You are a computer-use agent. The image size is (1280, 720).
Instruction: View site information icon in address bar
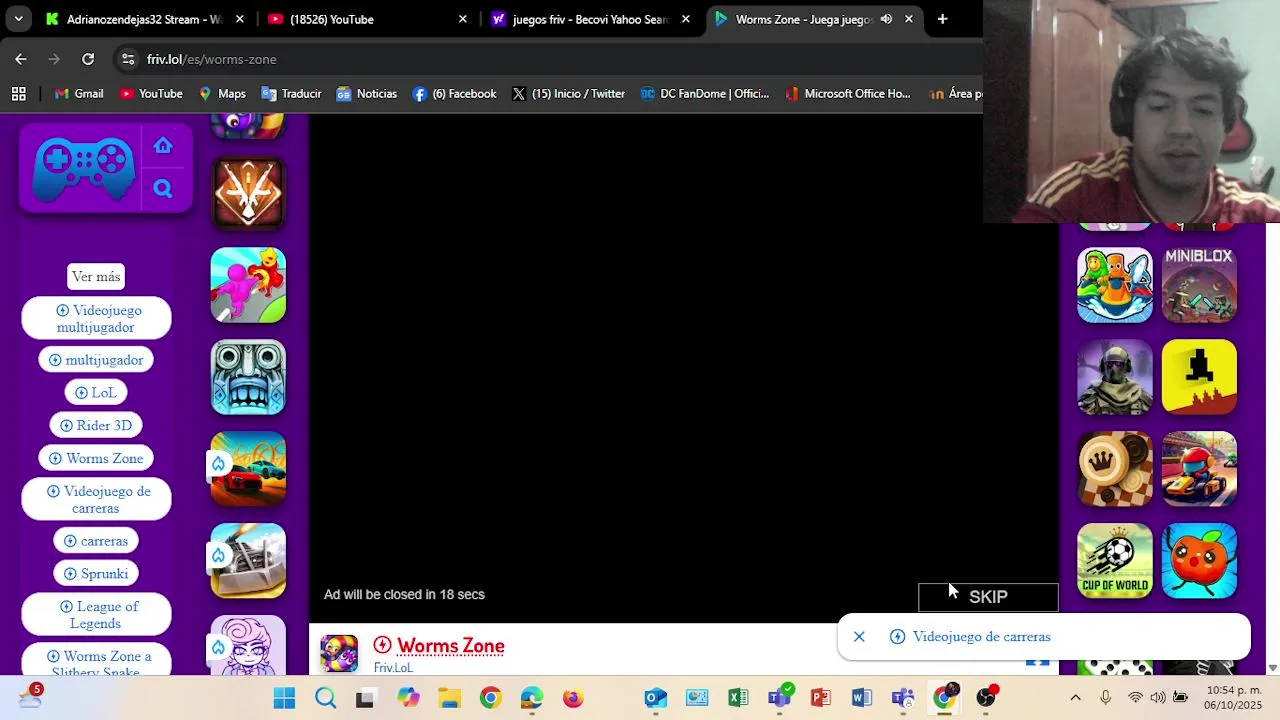(x=128, y=59)
